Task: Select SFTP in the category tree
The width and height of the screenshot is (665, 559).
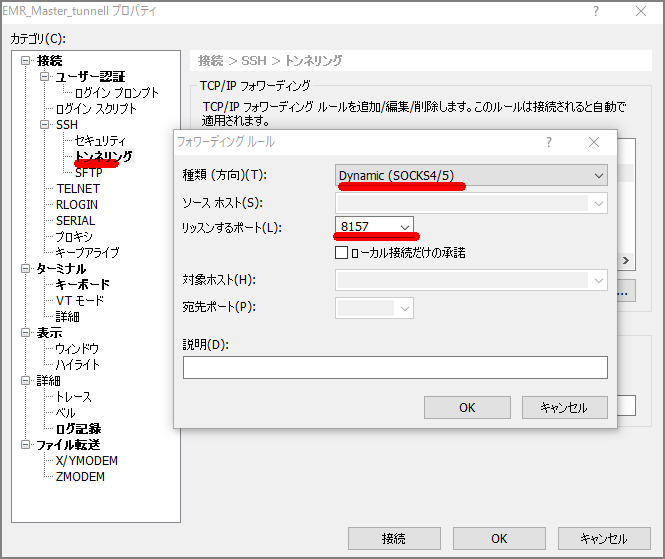Action: coord(89,173)
